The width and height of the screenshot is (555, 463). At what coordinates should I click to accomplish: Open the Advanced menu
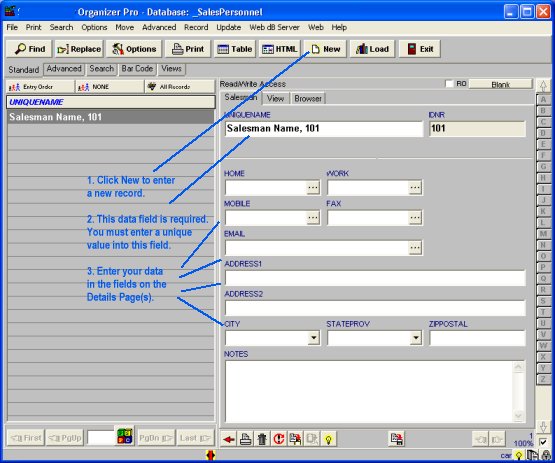pyautogui.click(x=159, y=27)
